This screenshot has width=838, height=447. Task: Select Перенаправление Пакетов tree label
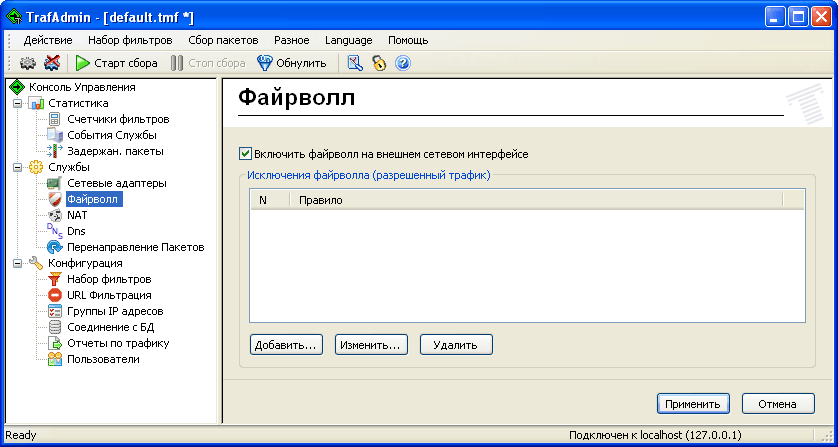(136, 248)
